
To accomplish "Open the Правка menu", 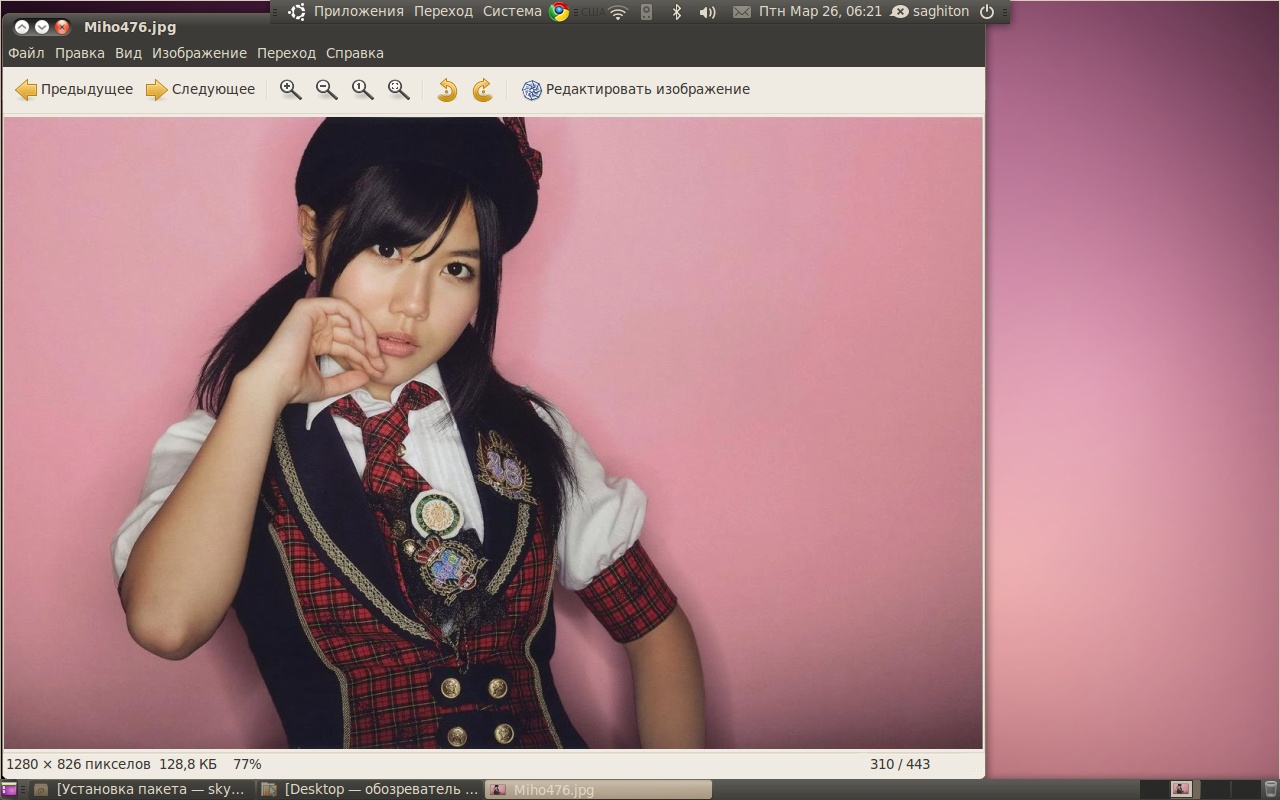I will (80, 53).
